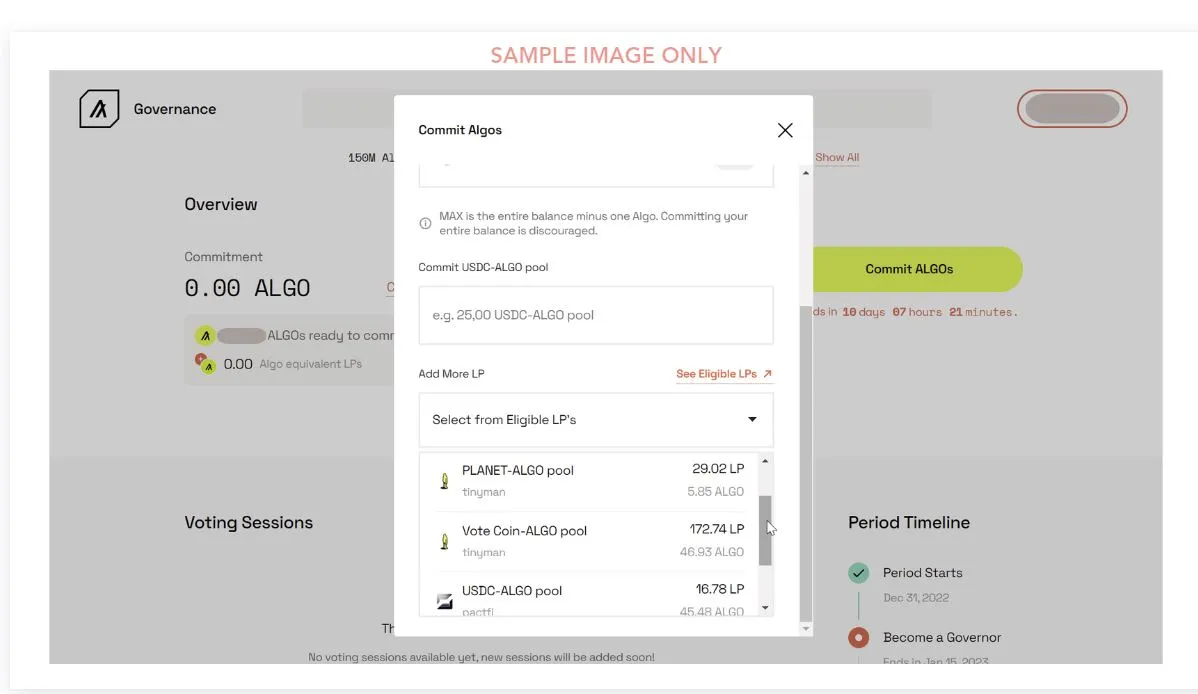This screenshot has height=694, width=1198.
Task: Click tinyman icon for Vote Coin-ALGO pool
Action: point(444,541)
